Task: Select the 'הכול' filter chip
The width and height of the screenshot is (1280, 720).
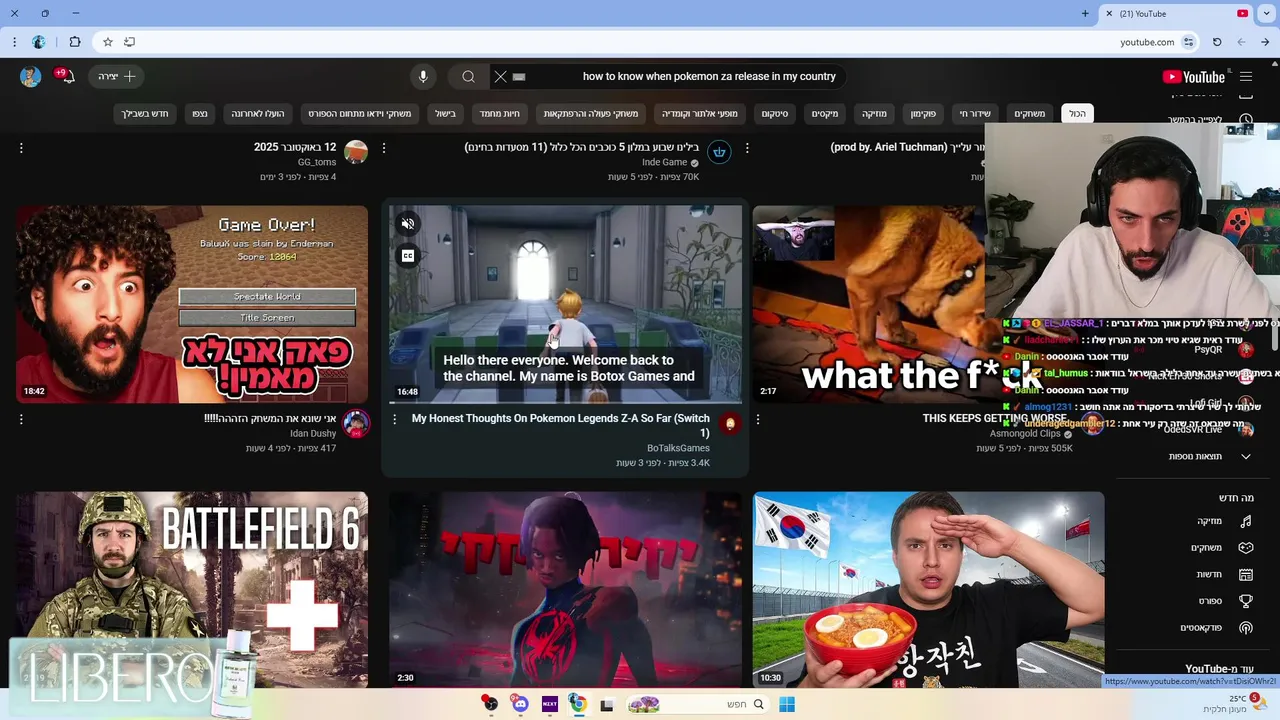Action: coord(1077,114)
